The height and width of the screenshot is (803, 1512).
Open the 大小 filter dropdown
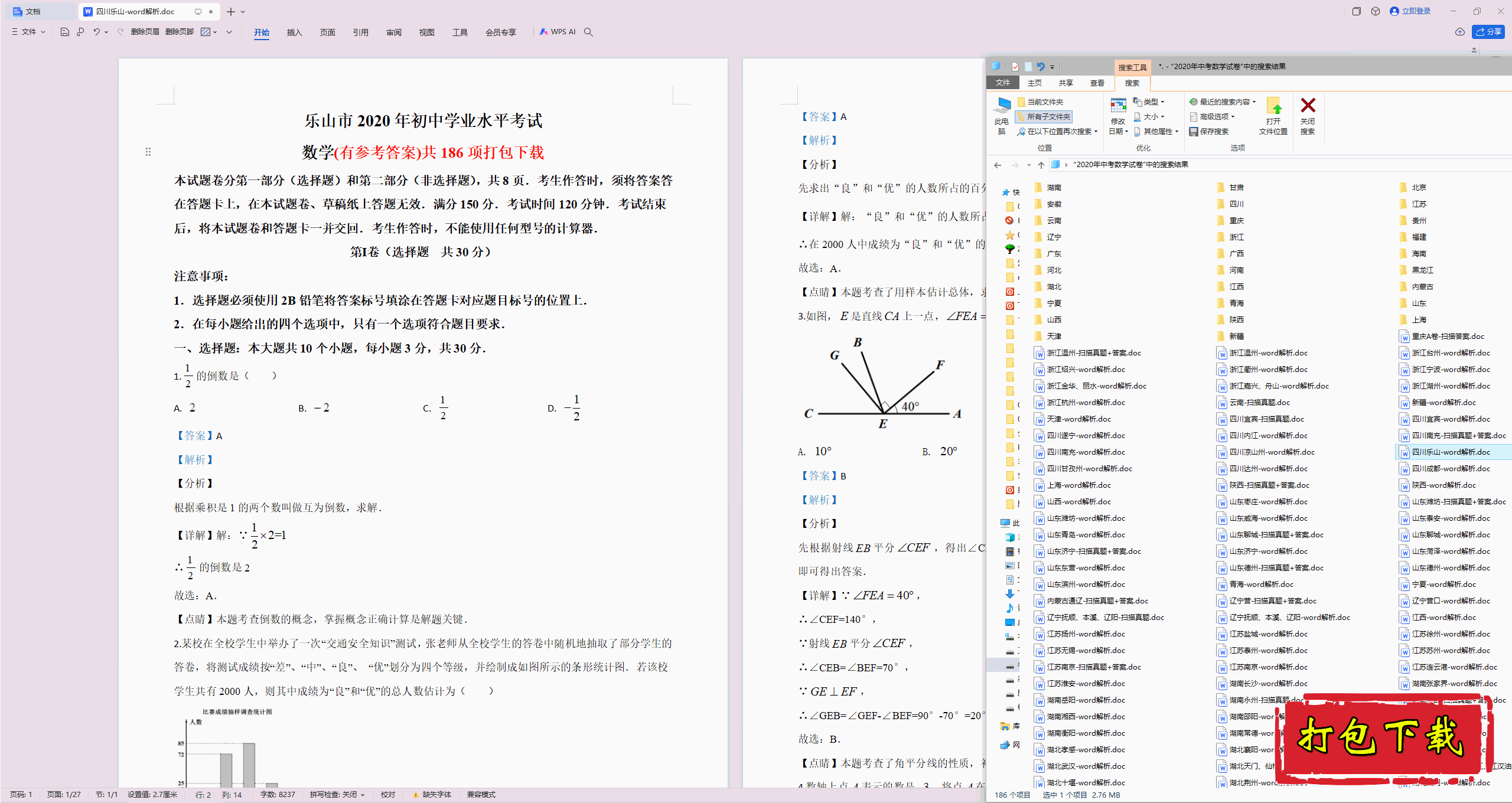pos(1149,117)
